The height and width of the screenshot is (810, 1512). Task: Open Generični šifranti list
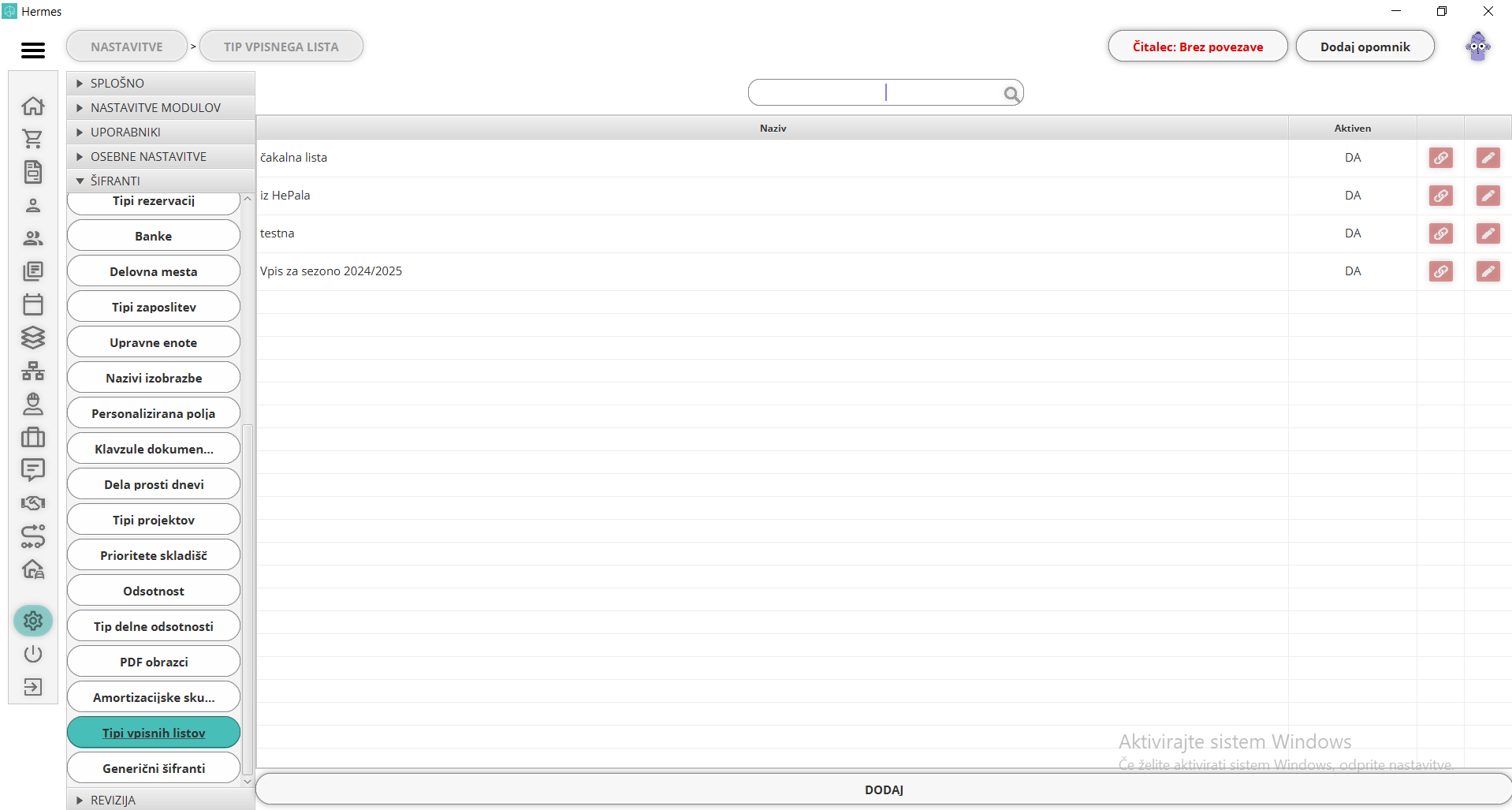154,768
